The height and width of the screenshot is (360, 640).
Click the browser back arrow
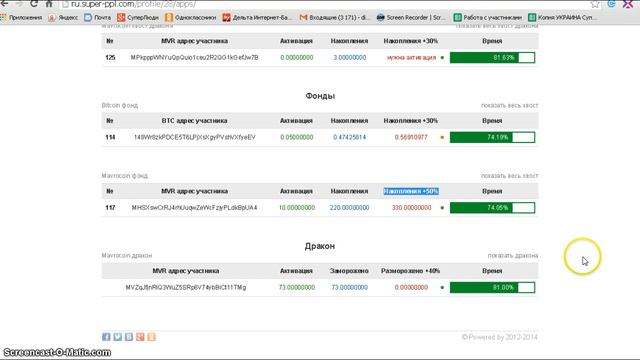click(x=5, y=4)
